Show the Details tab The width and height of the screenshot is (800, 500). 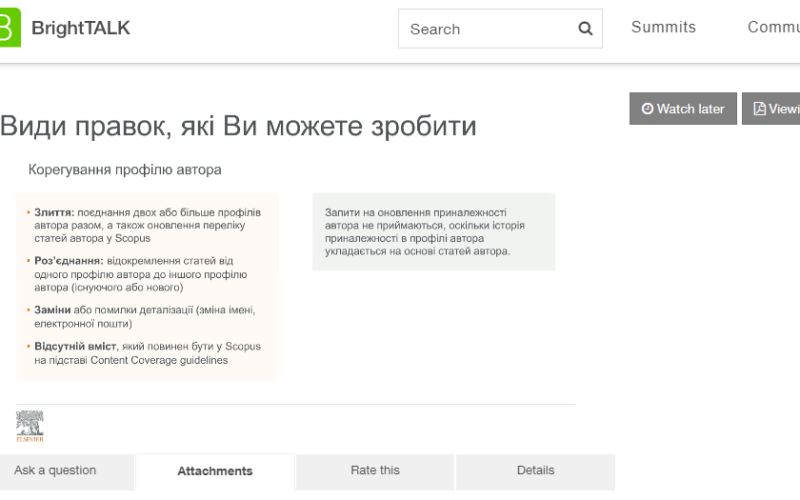tap(535, 471)
